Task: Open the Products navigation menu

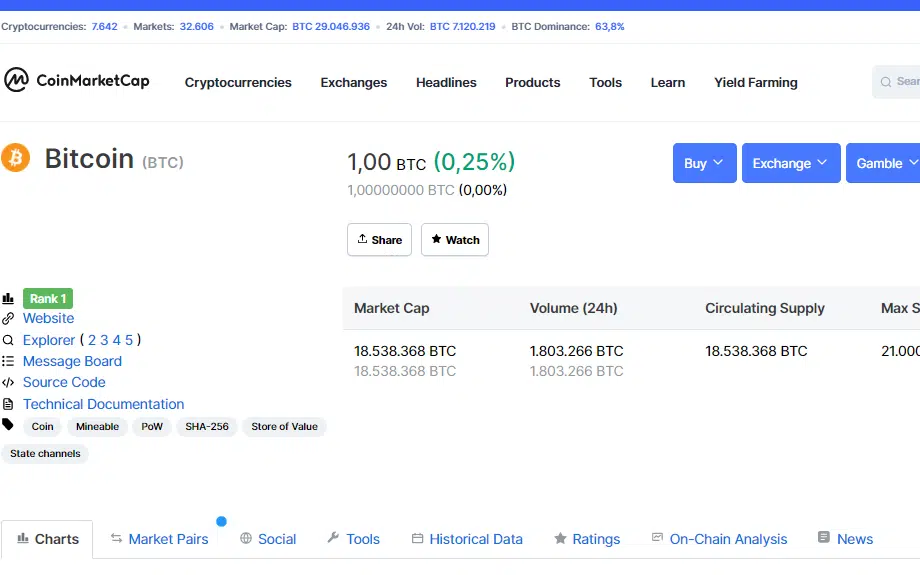Action: click(x=533, y=83)
